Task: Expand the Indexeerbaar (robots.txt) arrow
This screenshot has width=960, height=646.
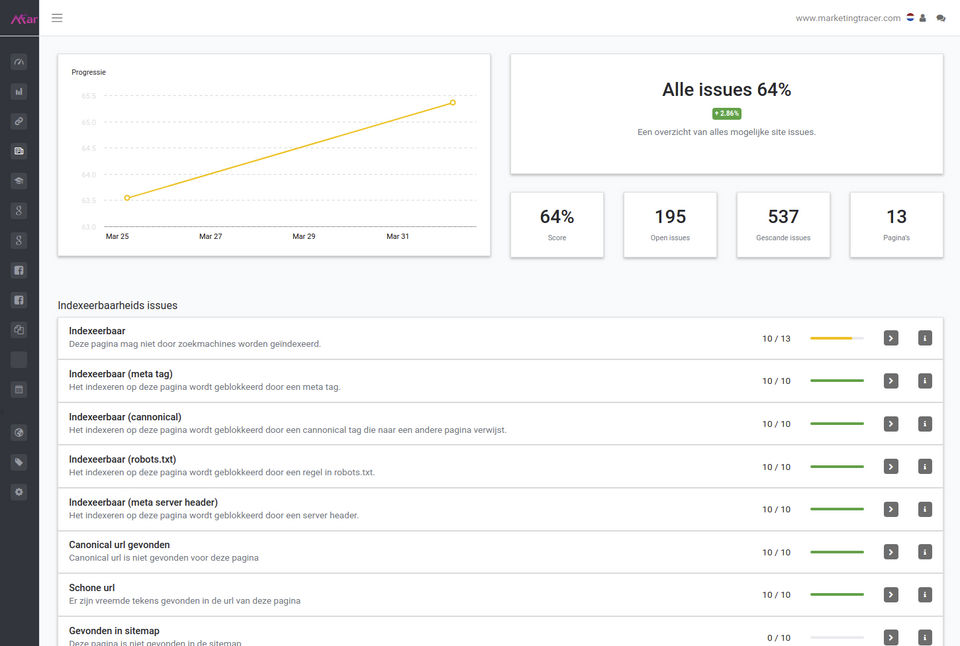Action: (x=891, y=467)
